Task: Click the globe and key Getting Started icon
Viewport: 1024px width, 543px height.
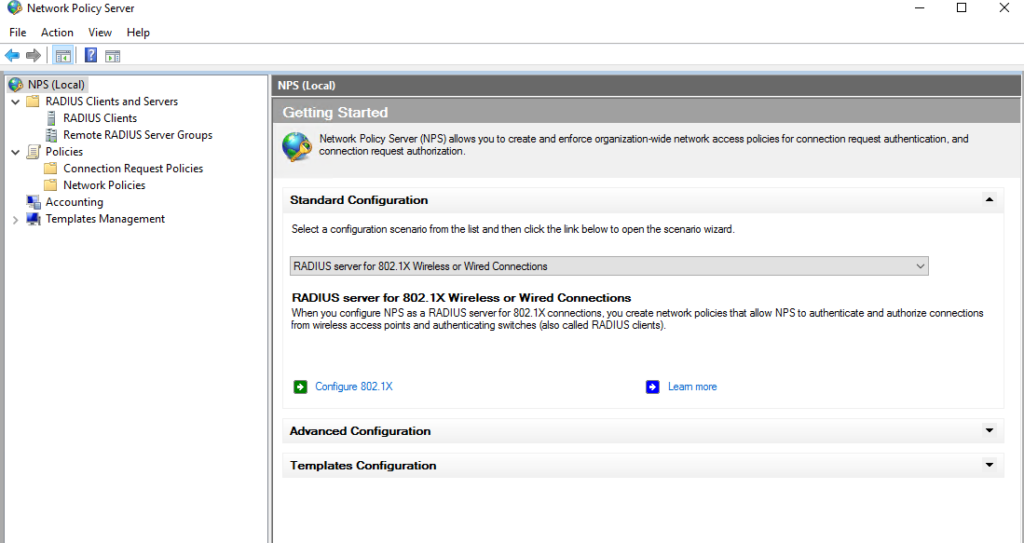Action: [x=297, y=146]
